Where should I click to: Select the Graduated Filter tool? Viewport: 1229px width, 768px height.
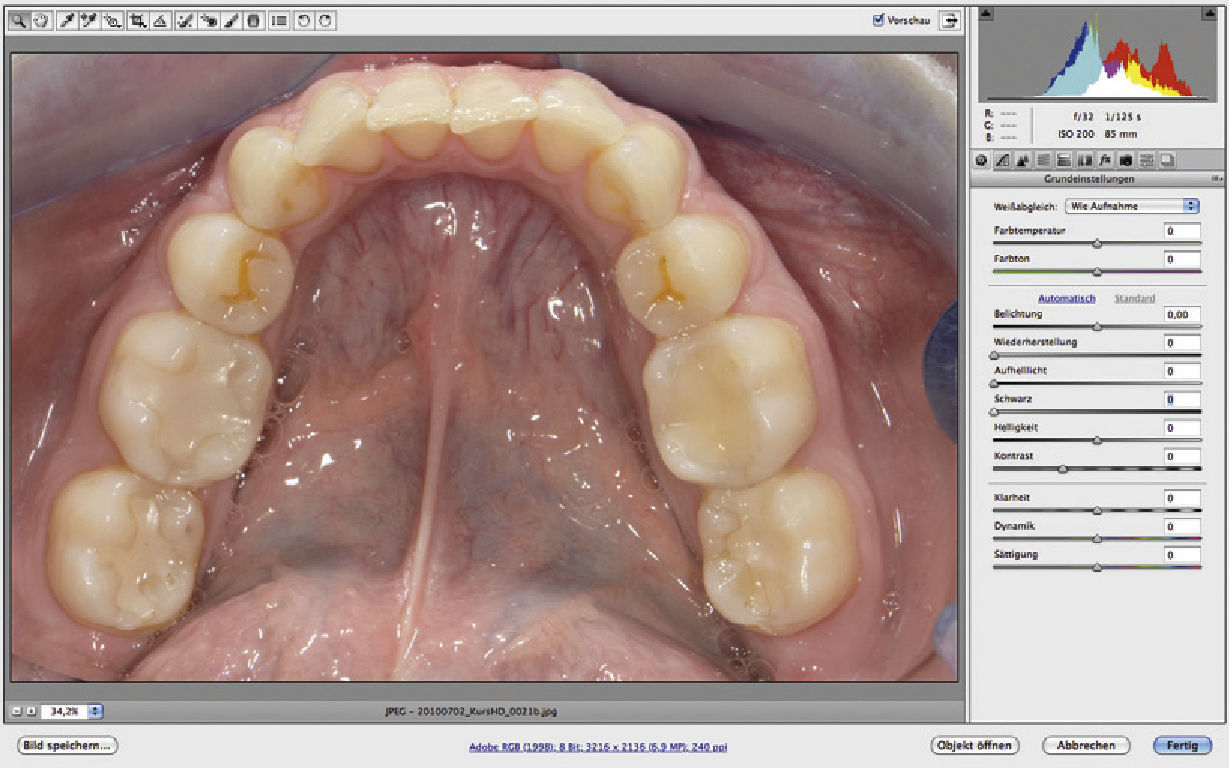pyautogui.click(x=254, y=20)
